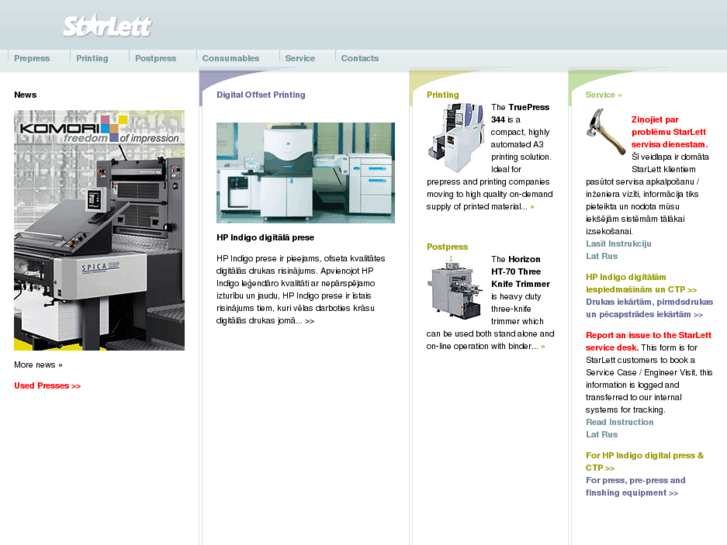Open the Contacts page
The width and height of the screenshot is (727, 545).
tap(360, 58)
